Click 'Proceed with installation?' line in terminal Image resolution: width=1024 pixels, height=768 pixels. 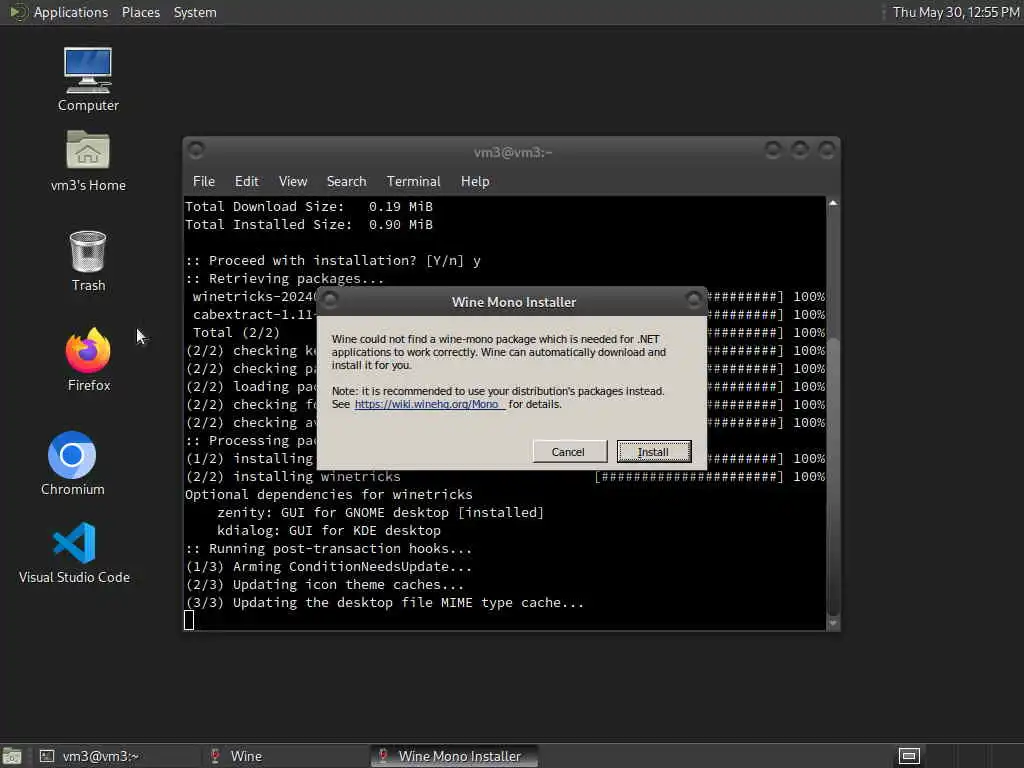(333, 261)
